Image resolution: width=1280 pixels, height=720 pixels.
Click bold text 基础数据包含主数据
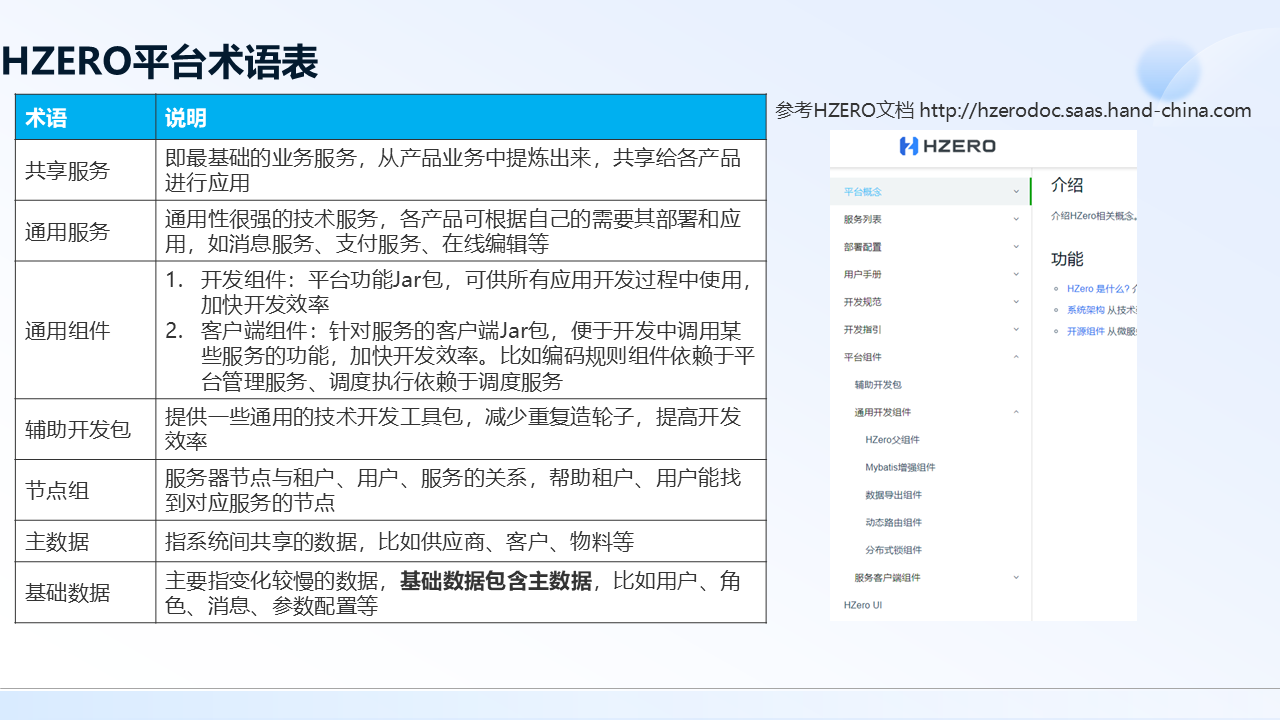(x=496, y=581)
